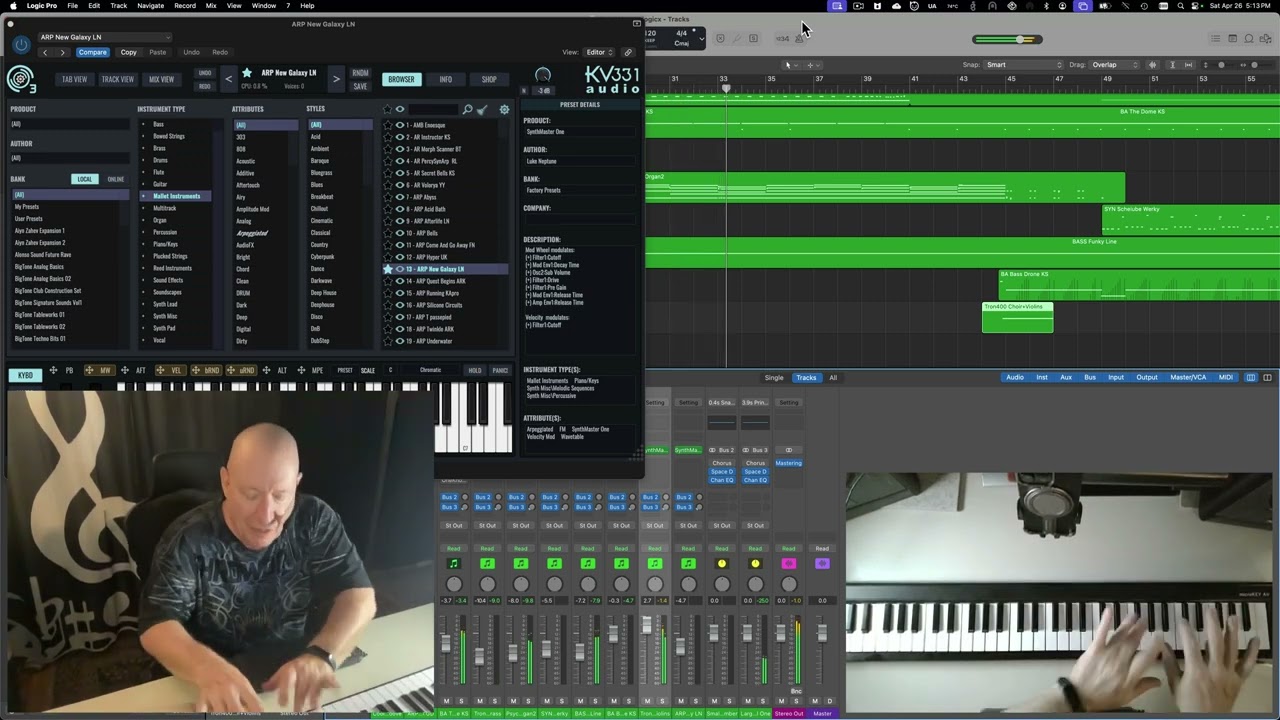Click the Copy button in plugin header
Viewport: 1280px width, 720px height.
(x=129, y=52)
